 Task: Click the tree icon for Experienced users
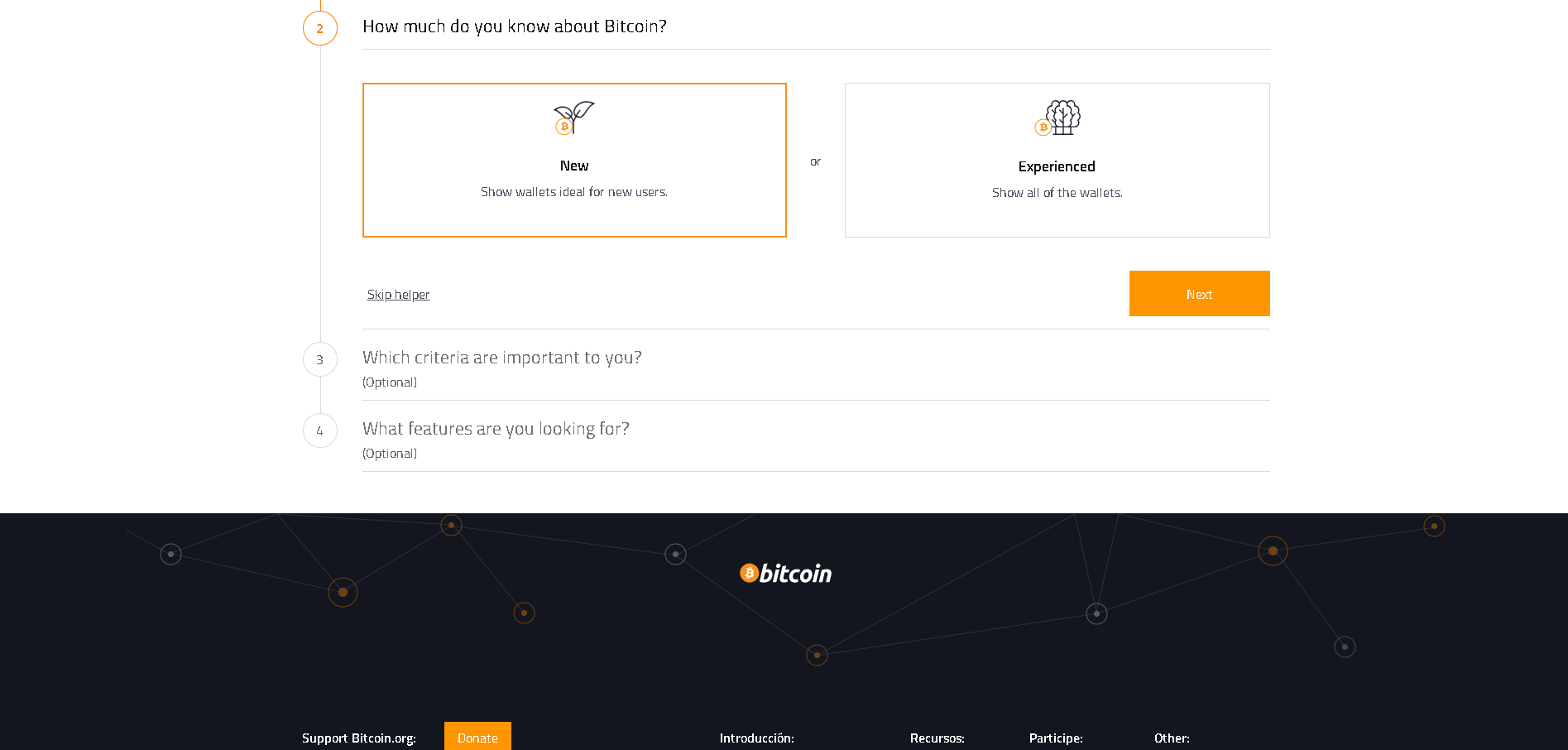click(1057, 118)
